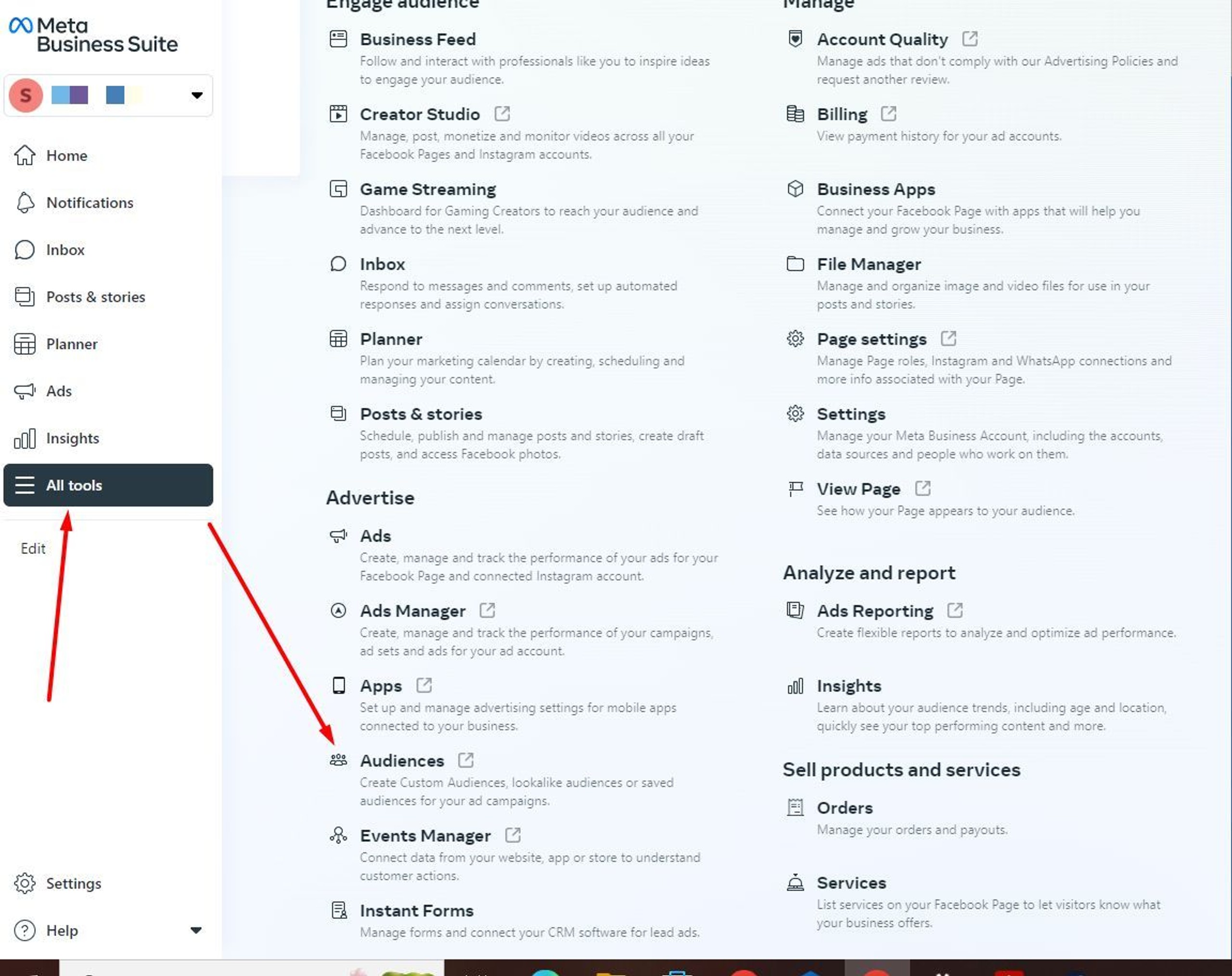Click the Audiences people icon

(338, 760)
